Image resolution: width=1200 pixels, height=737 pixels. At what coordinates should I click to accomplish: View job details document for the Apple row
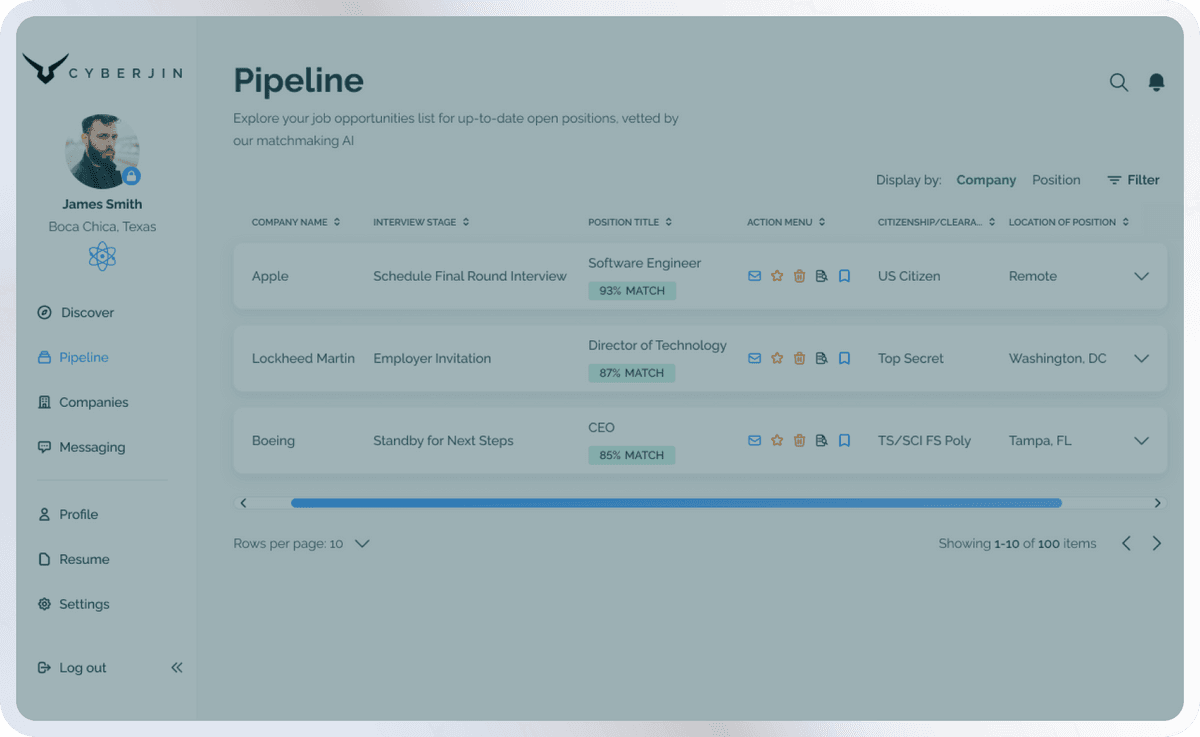tap(821, 276)
